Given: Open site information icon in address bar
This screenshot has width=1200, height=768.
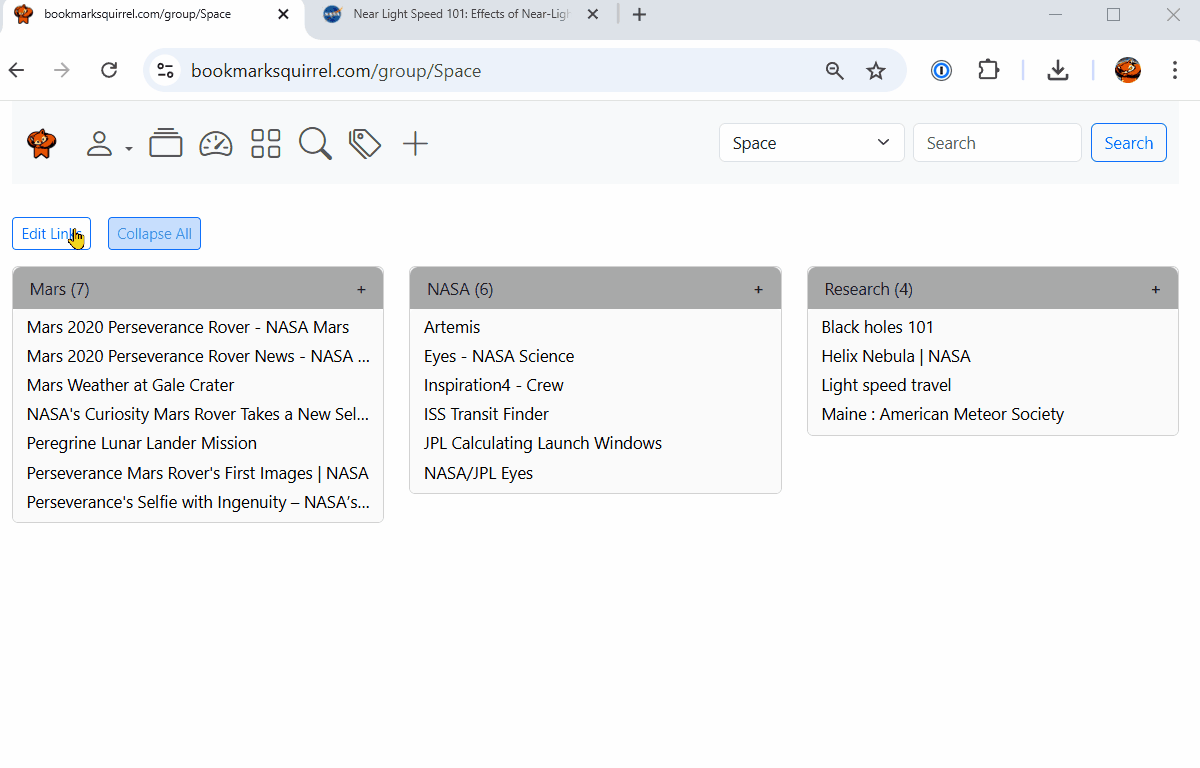Looking at the screenshot, I should tap(166, 70).
